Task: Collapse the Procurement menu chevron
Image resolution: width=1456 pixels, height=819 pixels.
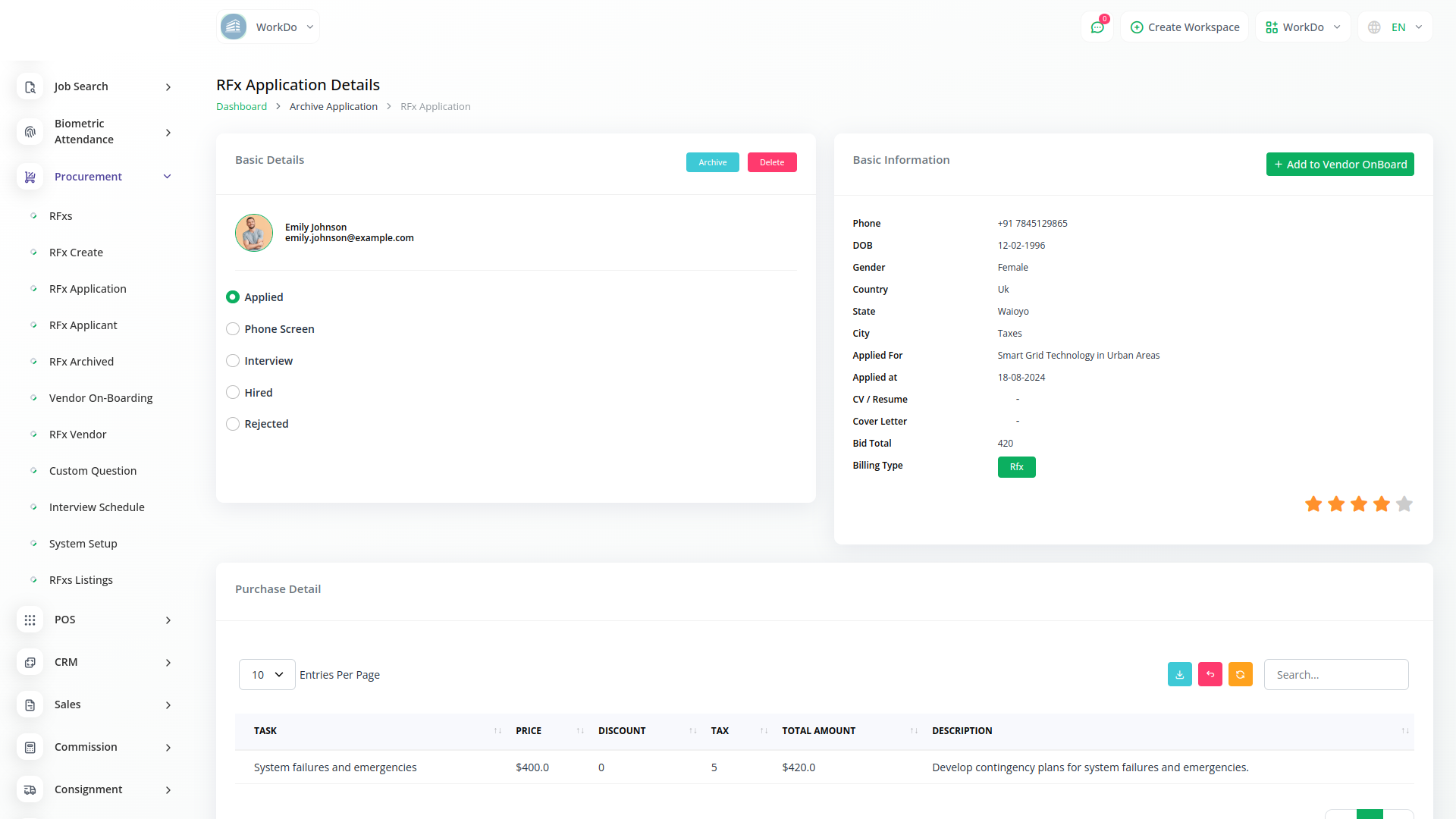Action: [168, 177]
